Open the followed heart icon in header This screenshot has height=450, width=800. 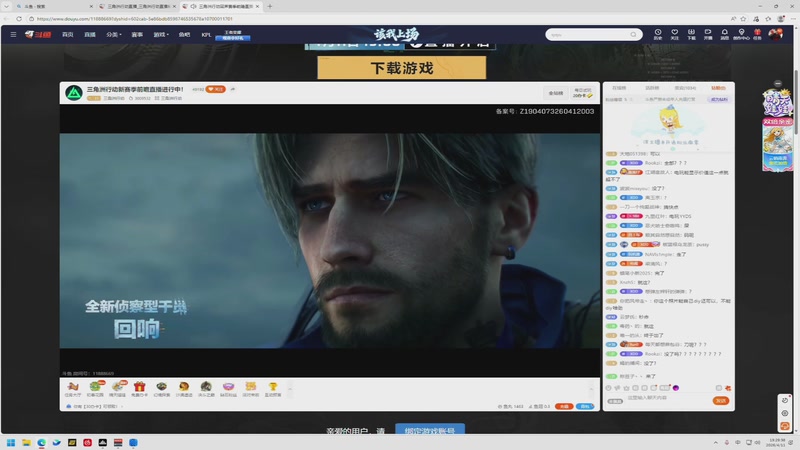click(x=674, y=34)
